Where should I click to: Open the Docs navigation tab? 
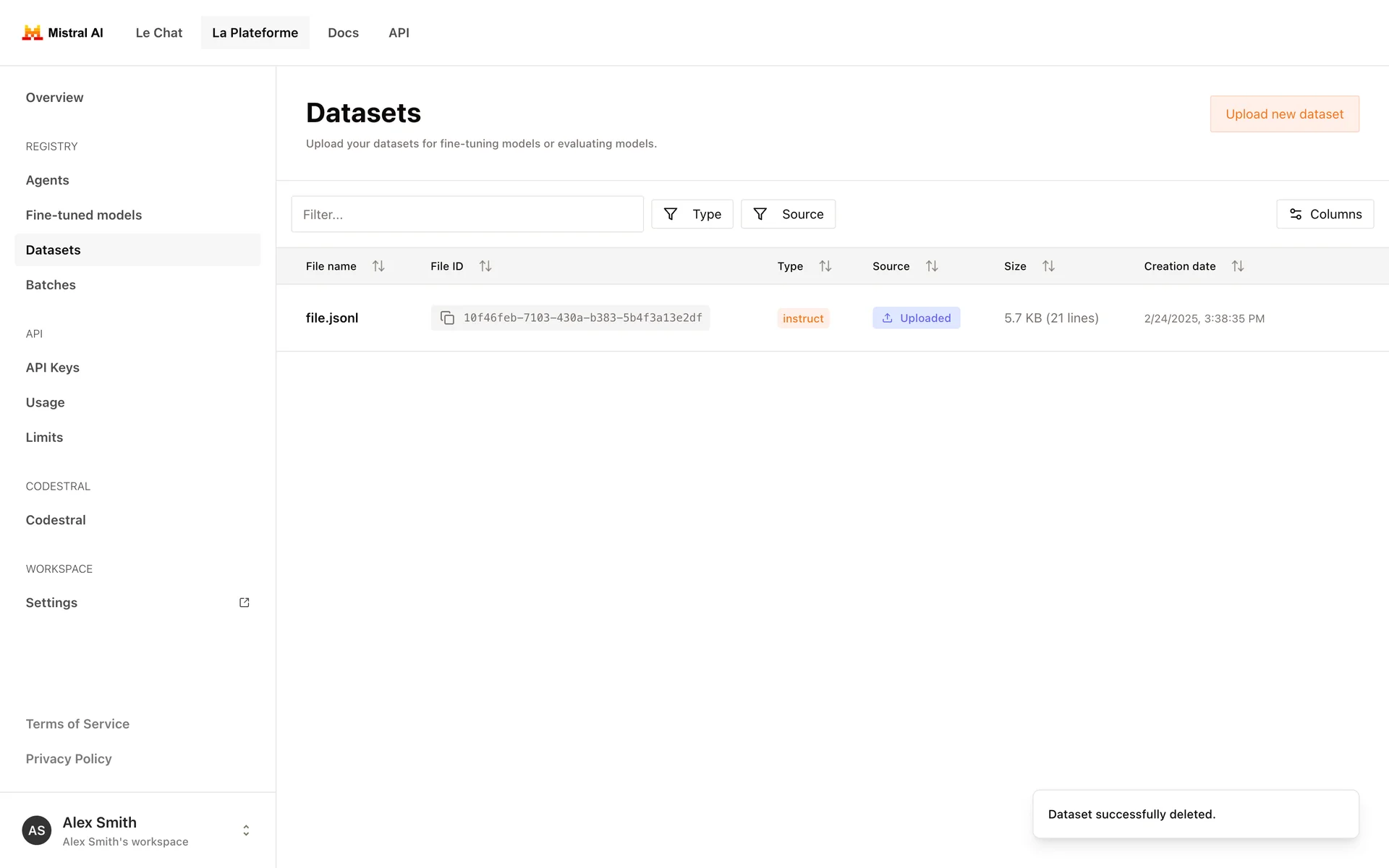343,33
